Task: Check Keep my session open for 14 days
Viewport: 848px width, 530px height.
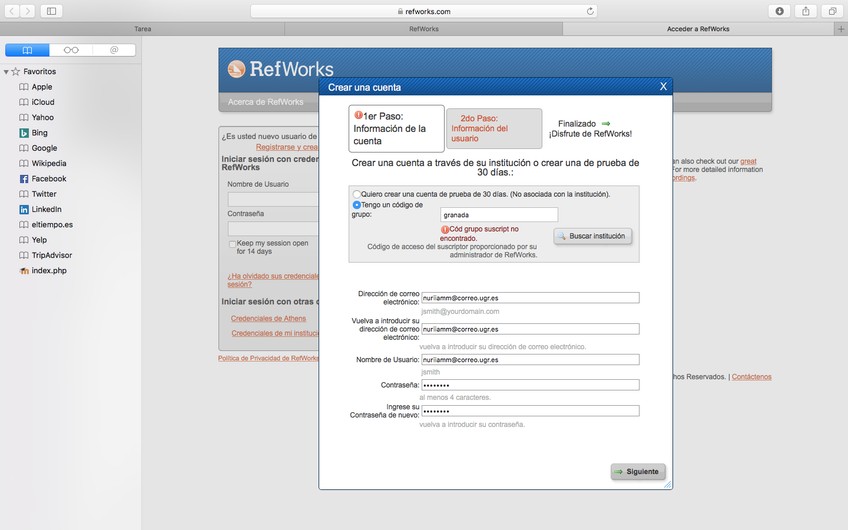Action: [x=232, y=243]
